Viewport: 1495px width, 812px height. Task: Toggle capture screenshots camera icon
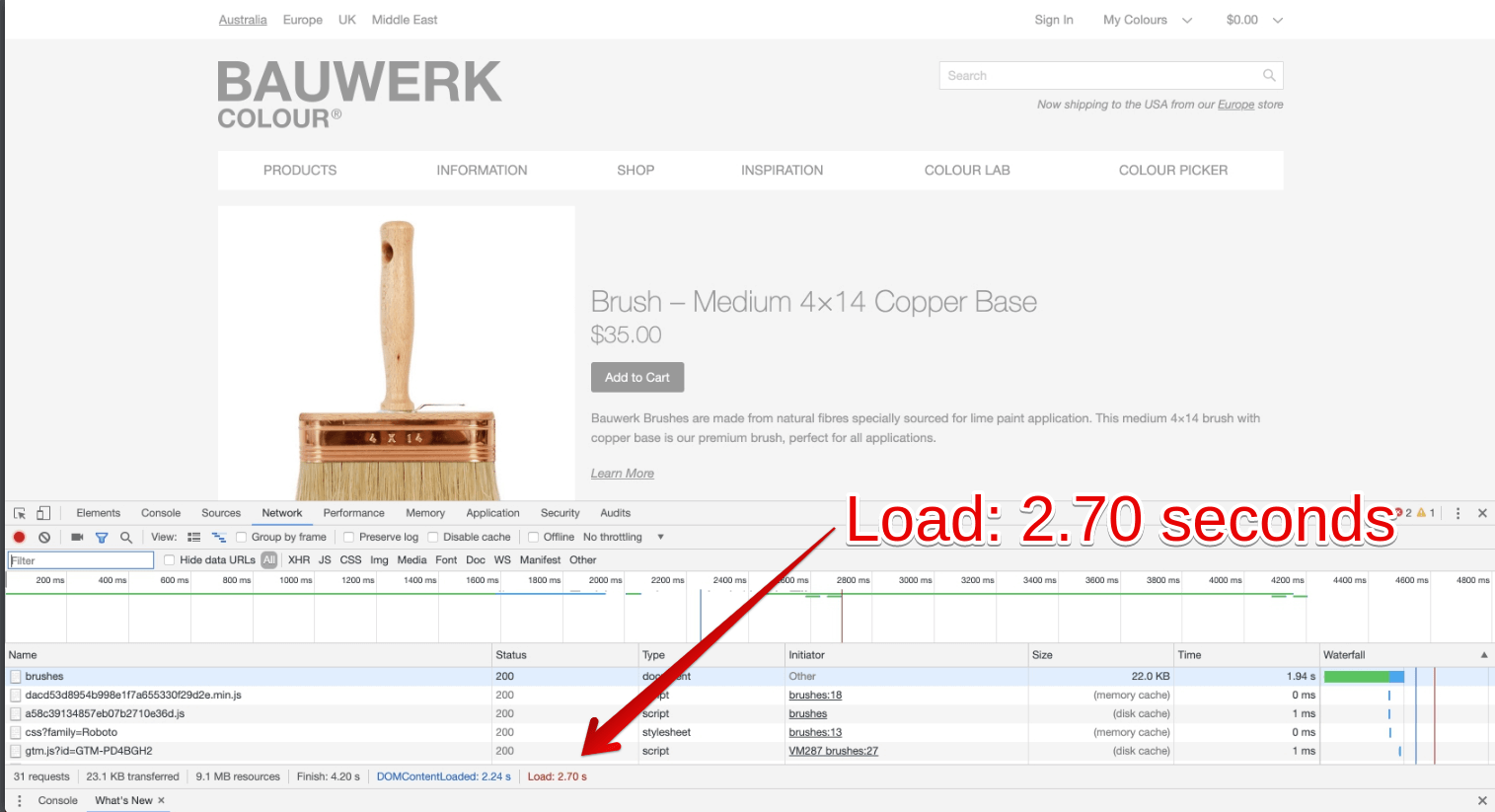pyautogui.click(x=77, y=537)
